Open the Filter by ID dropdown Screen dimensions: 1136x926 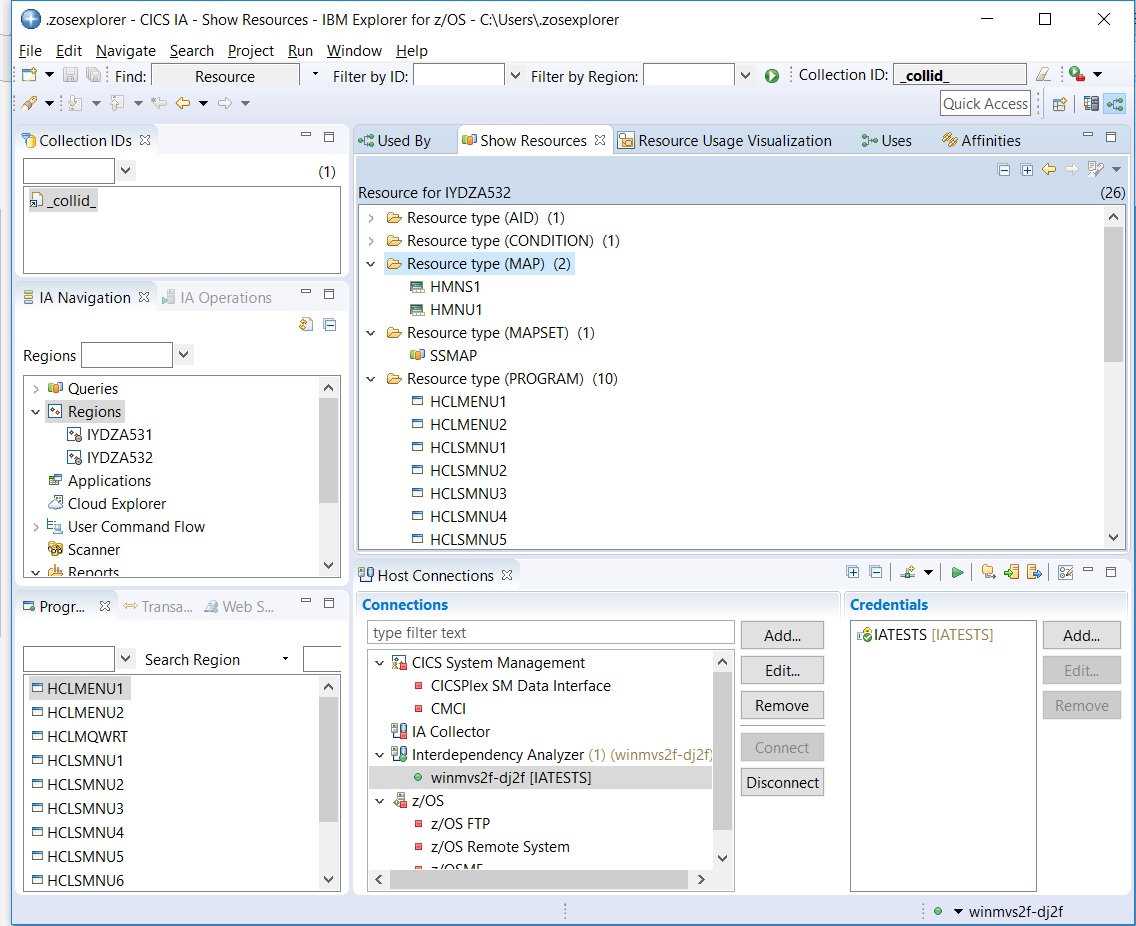514,75
